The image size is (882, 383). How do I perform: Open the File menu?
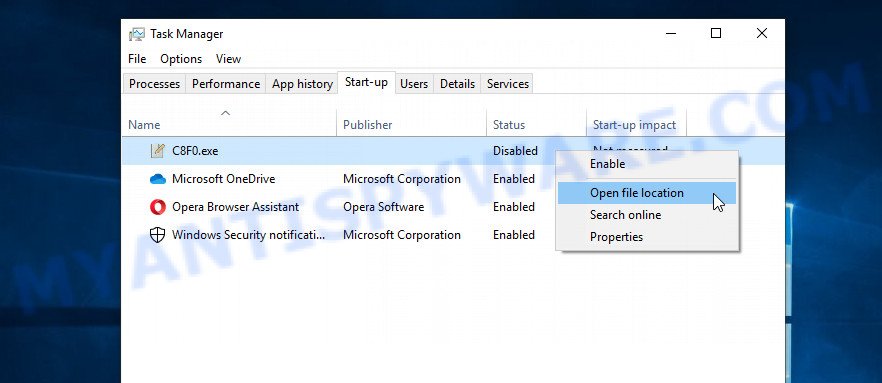pyautogui.click(x=137, y=59)
